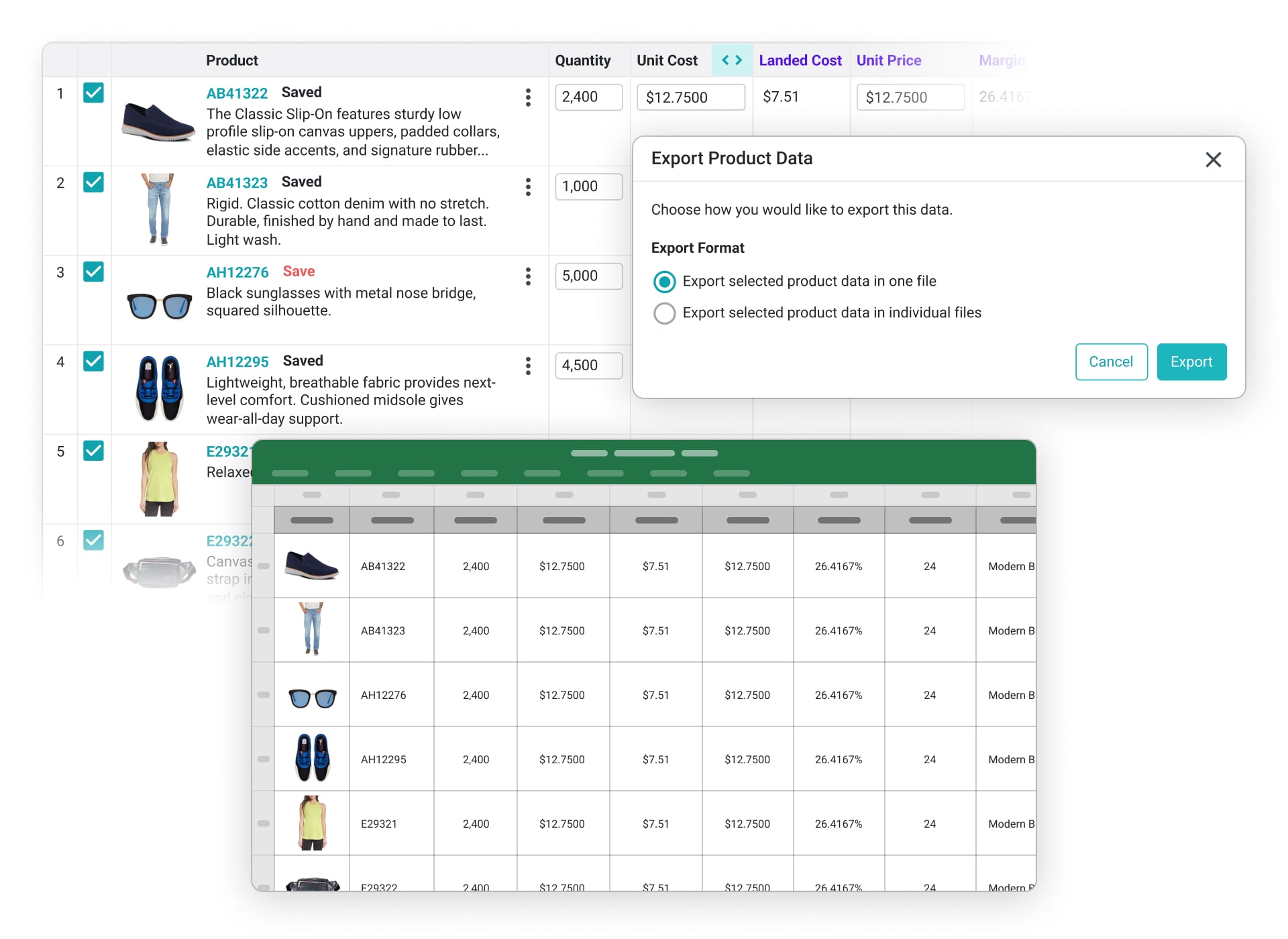Click the red Save link for AH12276
The width and height of the screenshot is (1288, 939).
(299, 272)
